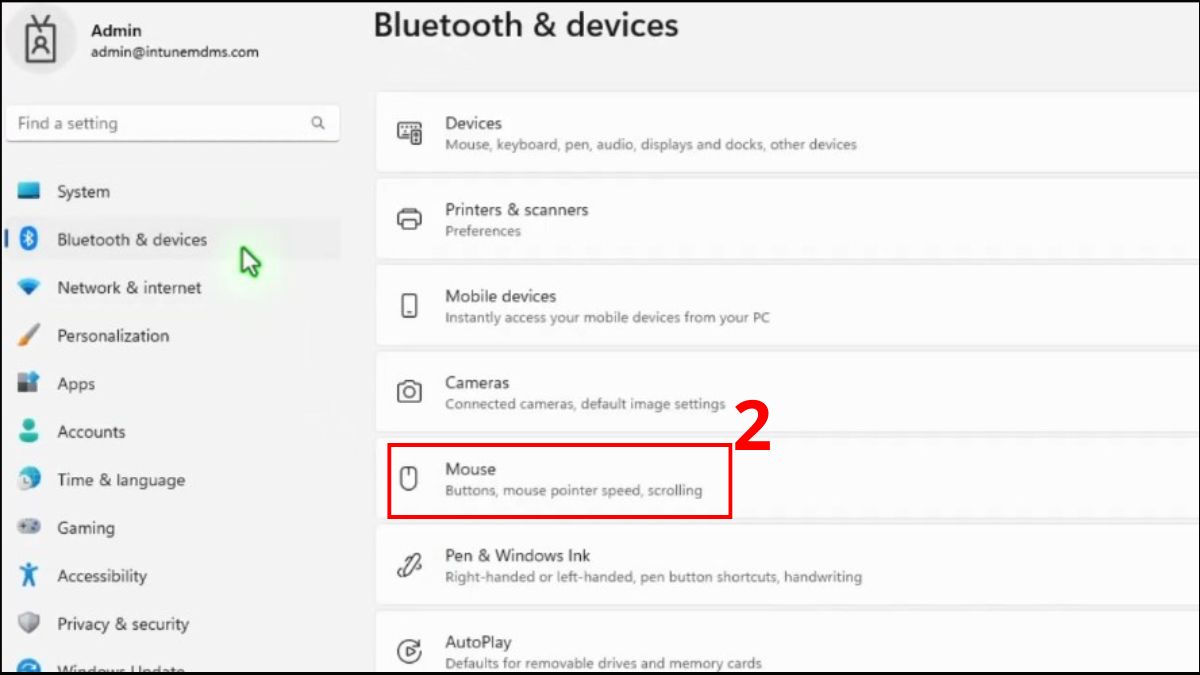Click the search magnifier in Find a setting

click(x=317, y=122)
